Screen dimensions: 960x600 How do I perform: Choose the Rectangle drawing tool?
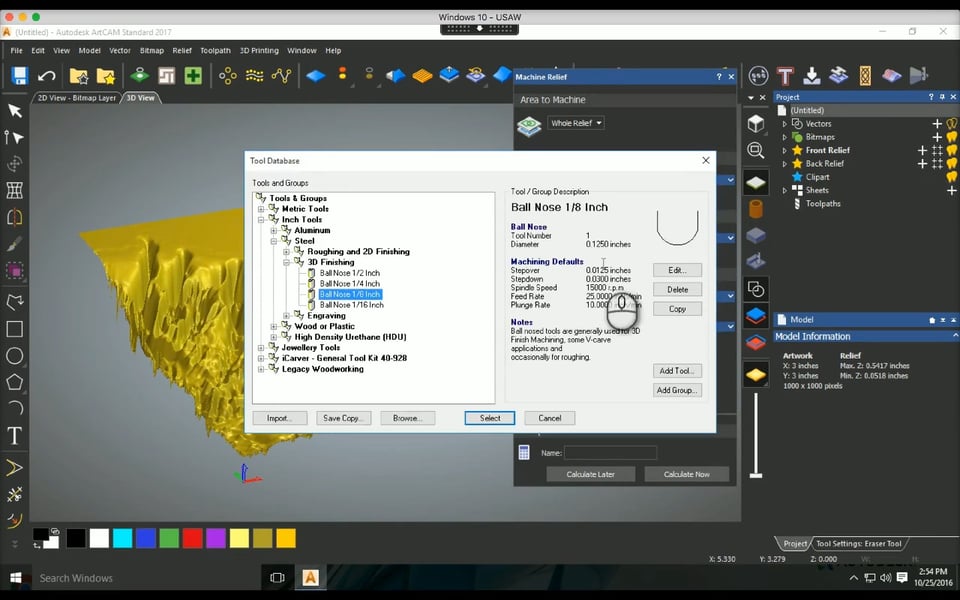coord(15,329)
